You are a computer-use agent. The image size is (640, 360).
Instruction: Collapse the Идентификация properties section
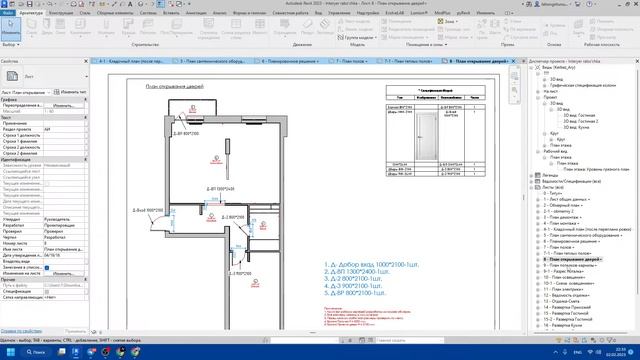[x=85, y=160]
